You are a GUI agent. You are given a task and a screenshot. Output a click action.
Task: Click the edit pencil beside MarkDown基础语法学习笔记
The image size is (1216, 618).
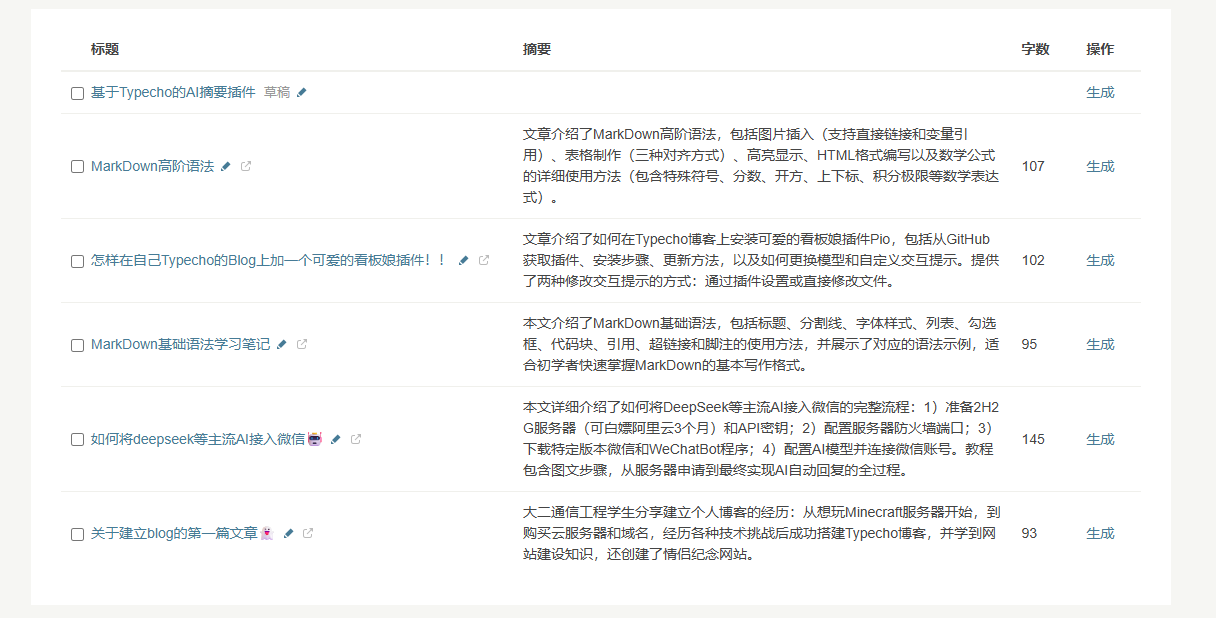[x=282, y=344]
